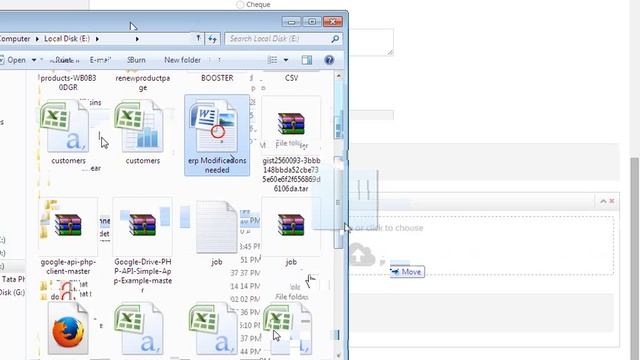Click the text area in the web page behind Explorer

(371, 42)
